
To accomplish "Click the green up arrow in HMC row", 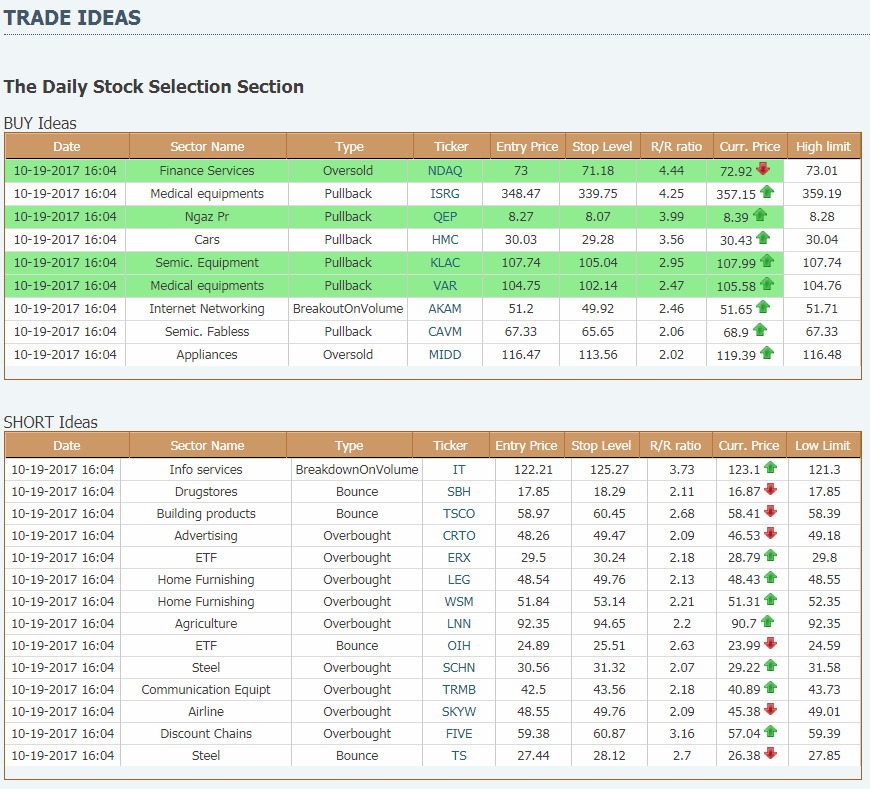I will click(763, 238).
